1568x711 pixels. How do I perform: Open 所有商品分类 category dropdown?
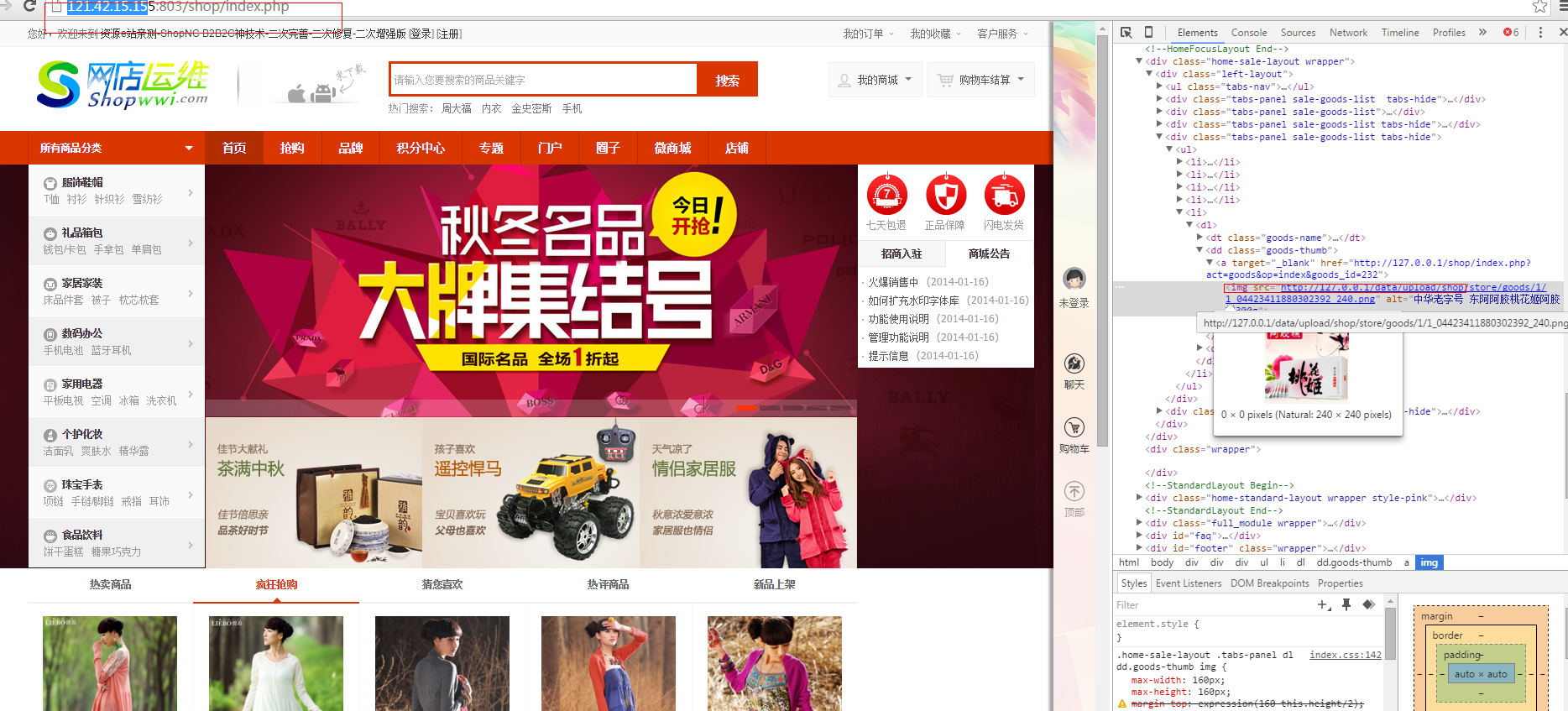(x=117, y=148)
